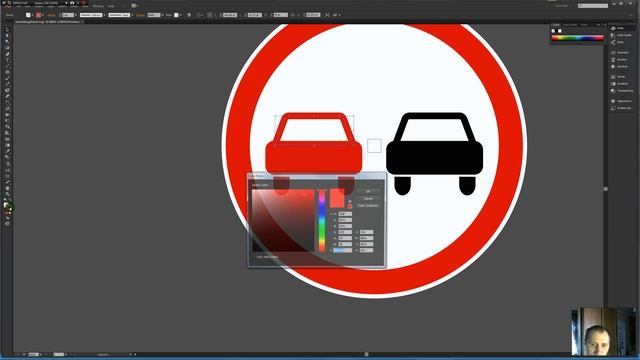Select the Color tab in top-right panel
The image size is (640, 360).
click(556, 25)
